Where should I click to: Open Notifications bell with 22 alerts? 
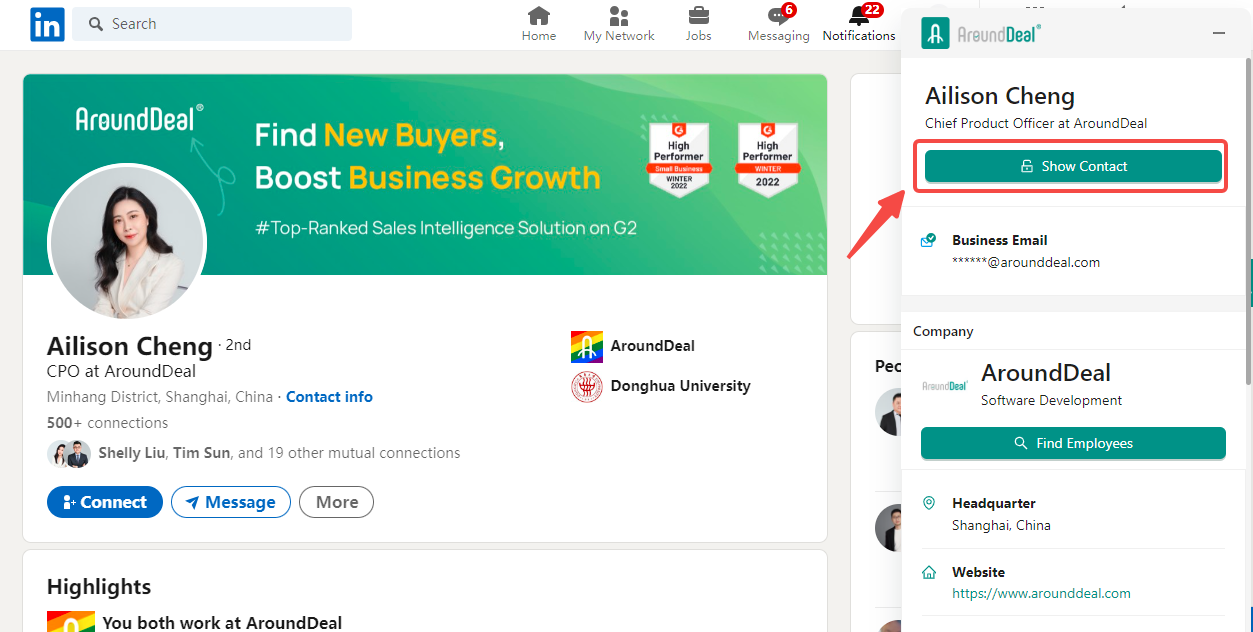[858, 17]
